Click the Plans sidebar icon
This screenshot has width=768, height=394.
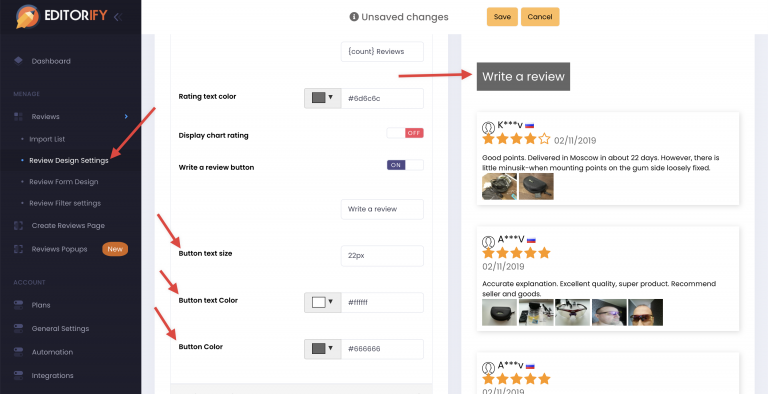(x=18, y=305)
